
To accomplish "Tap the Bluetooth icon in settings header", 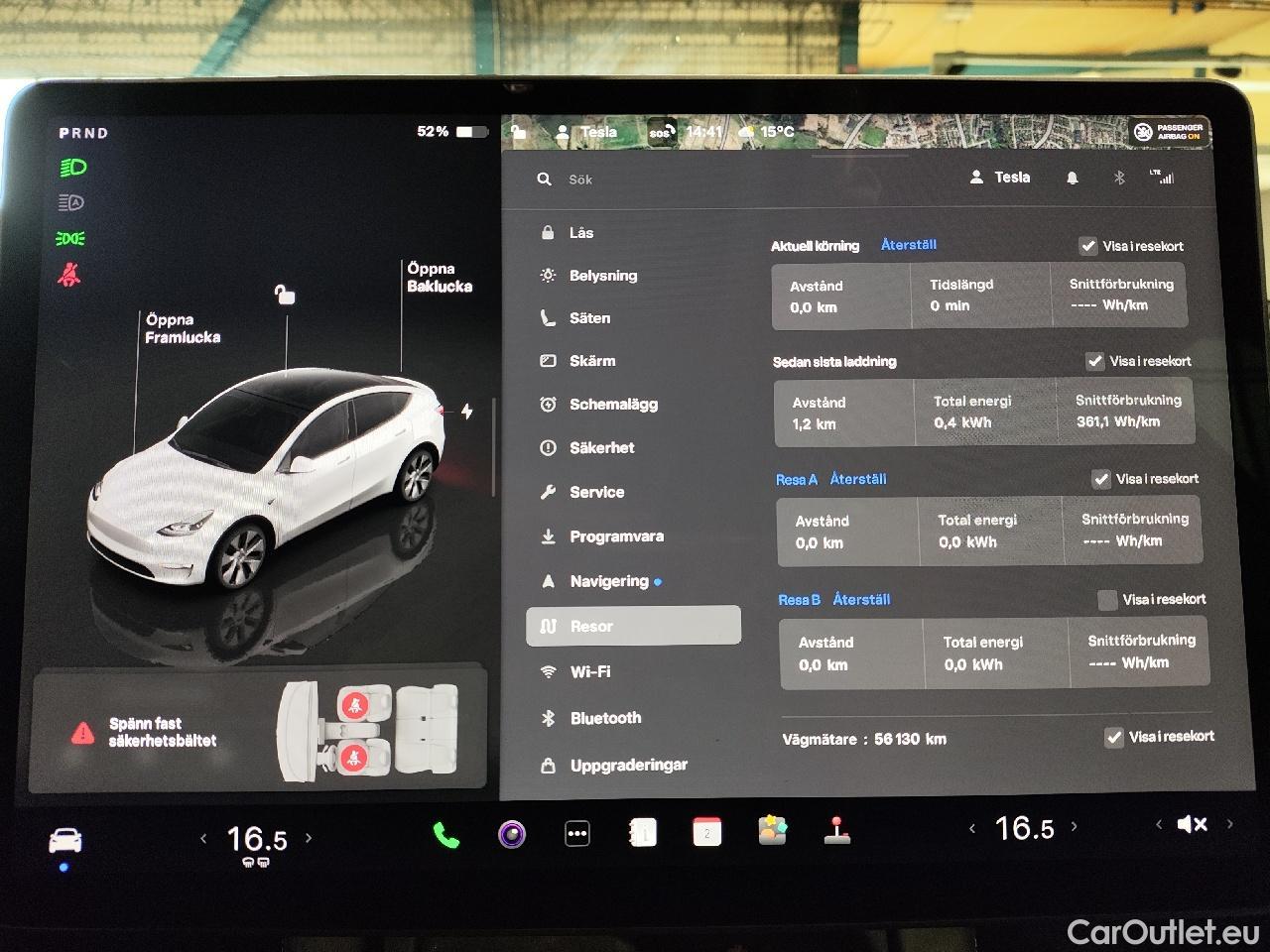I will point(1119,178).
